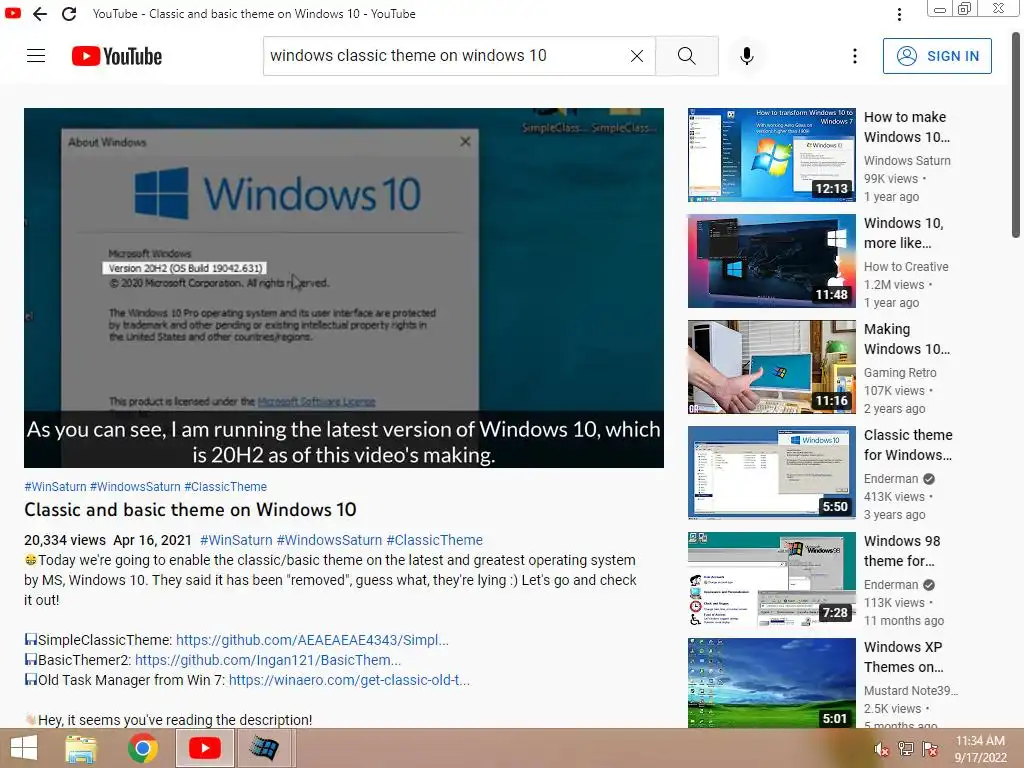This screenshot has height=768, width=1024.
Task: Open the #WinSaturn hashtag above the title
Action: [55, 487]
